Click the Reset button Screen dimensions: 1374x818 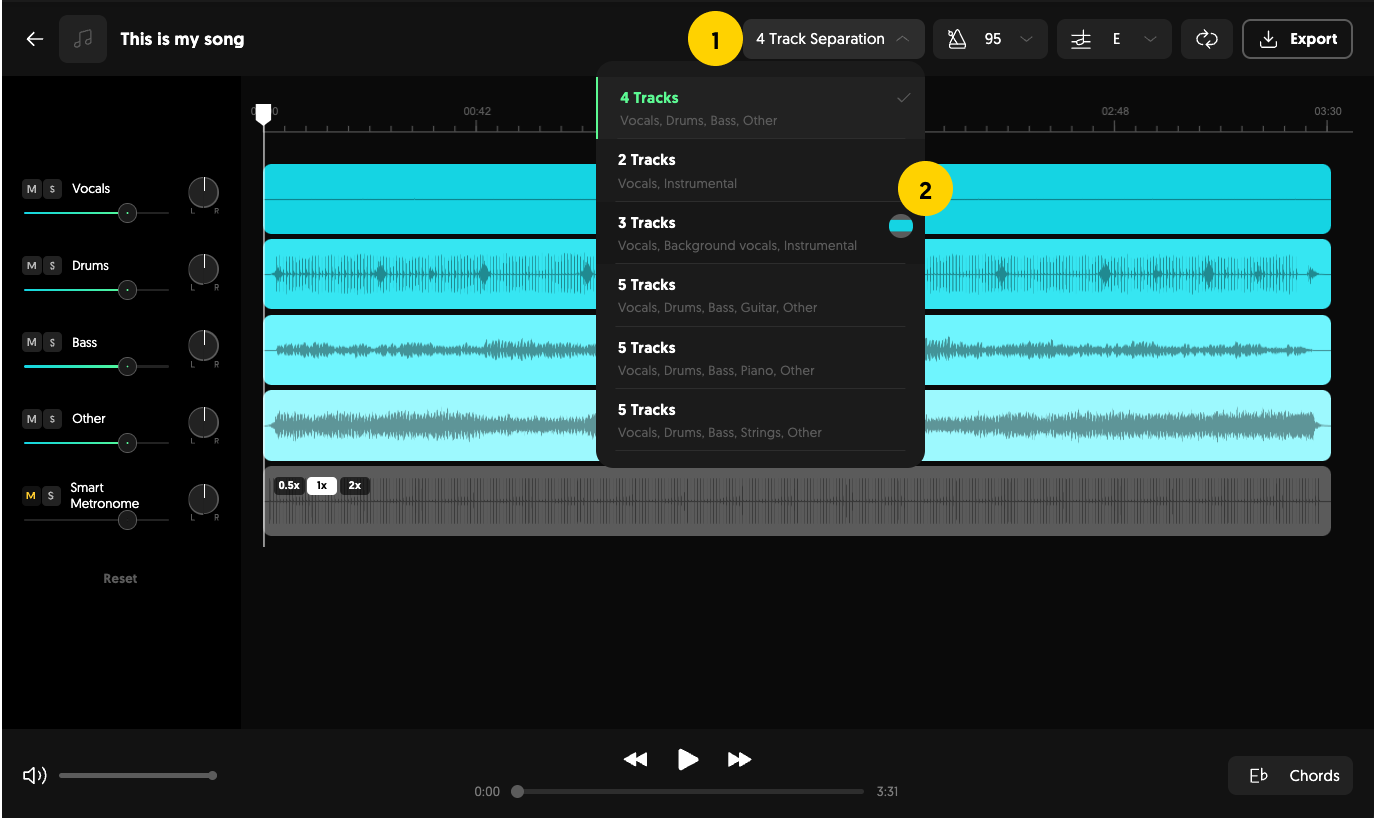click(120, 579)
